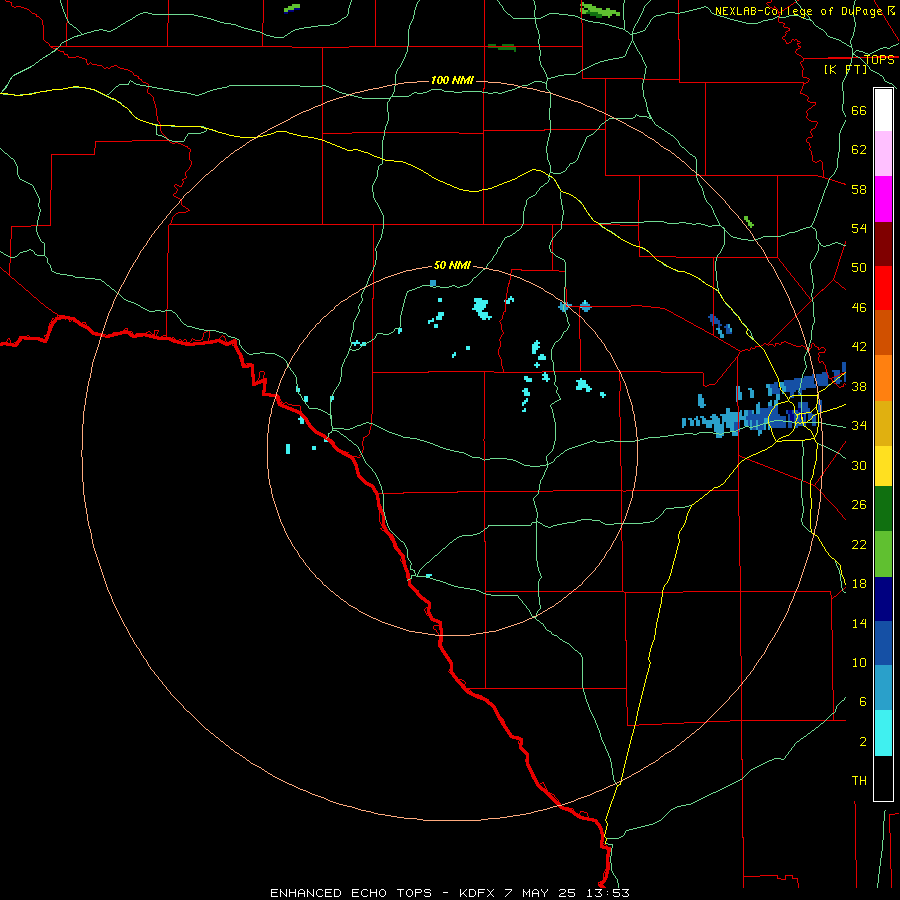Image resolution: width=900 pixels, height=900 pixels.
Task: Click the 13:53 timestamp
Action: tap(608, 893)
